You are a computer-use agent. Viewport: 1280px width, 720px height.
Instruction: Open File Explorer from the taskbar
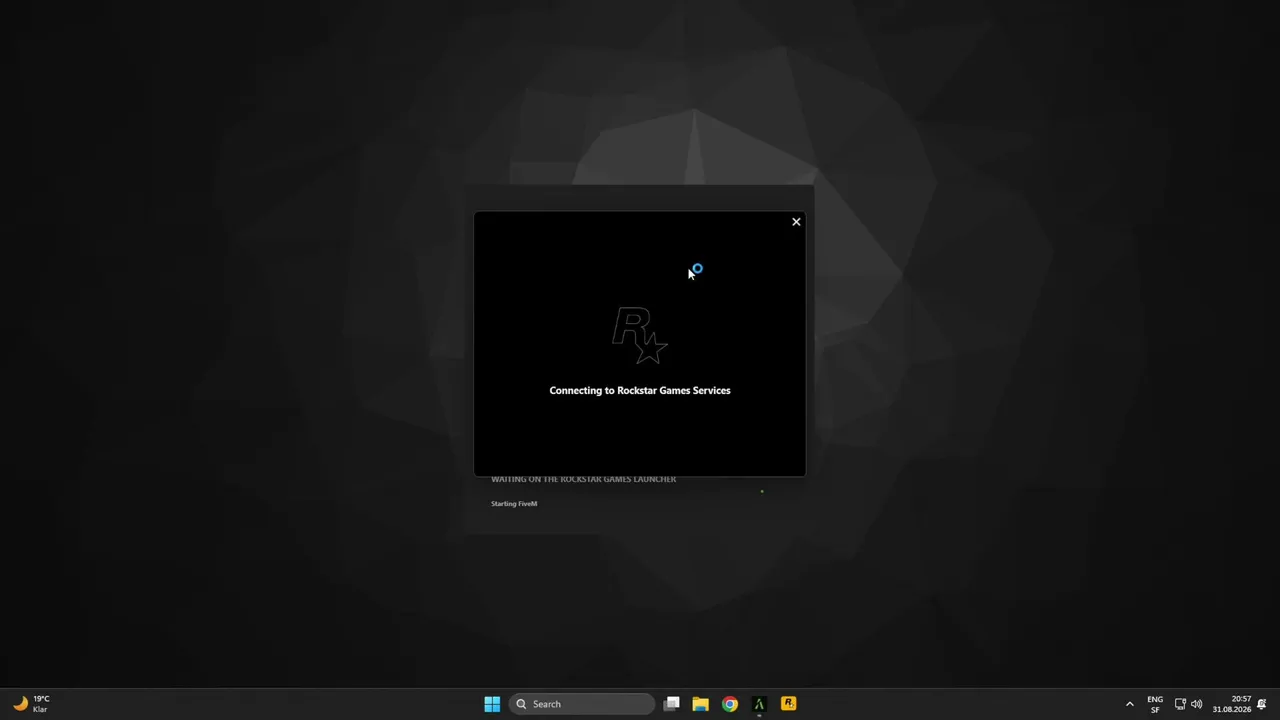coord(701,704)
